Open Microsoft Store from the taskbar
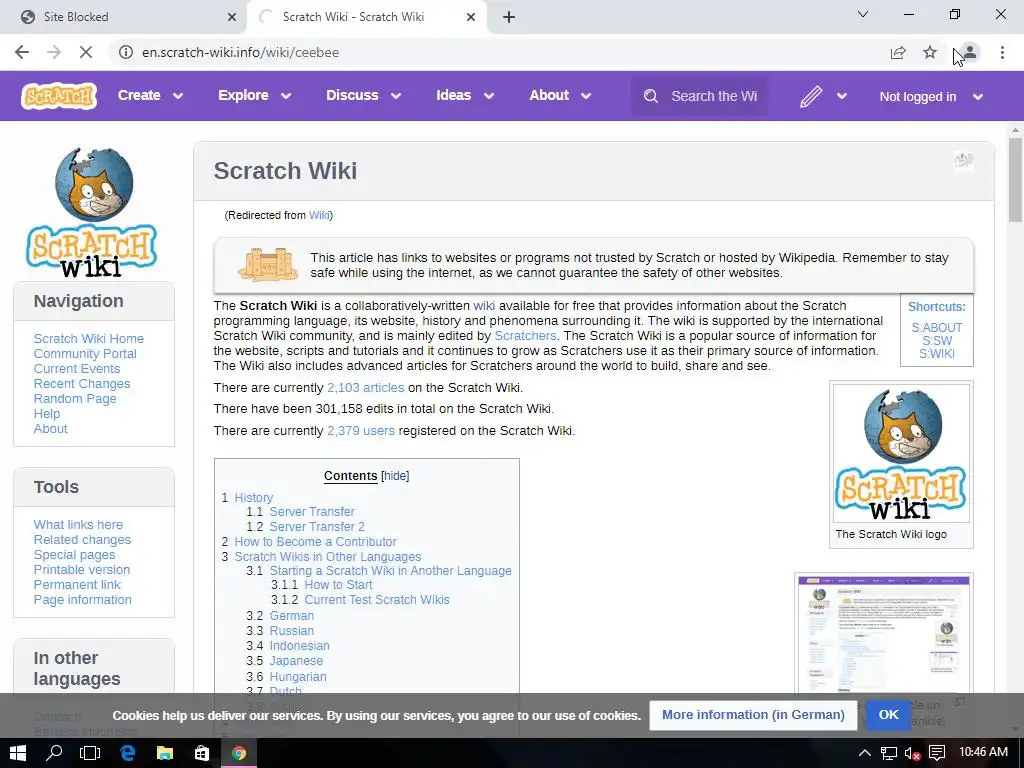The width and height of the screenshot is (1024, 768). (x=202, y=753)
